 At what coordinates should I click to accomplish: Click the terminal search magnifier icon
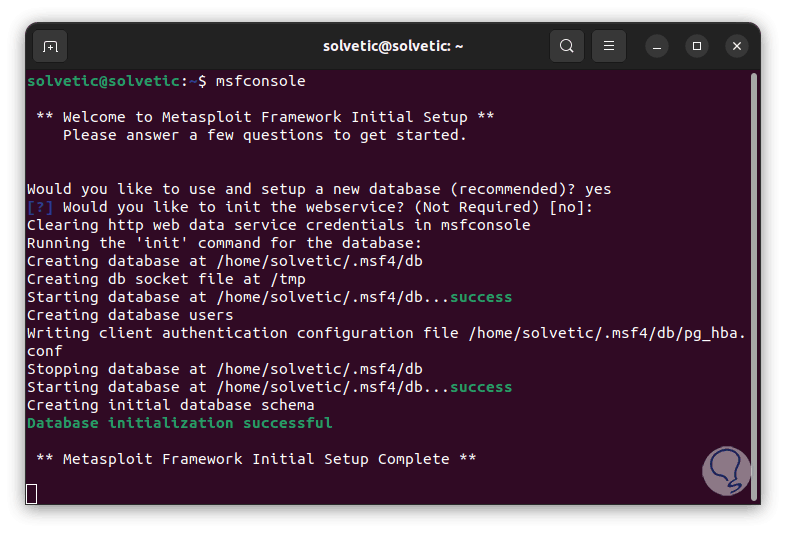[x=567, y=46]
